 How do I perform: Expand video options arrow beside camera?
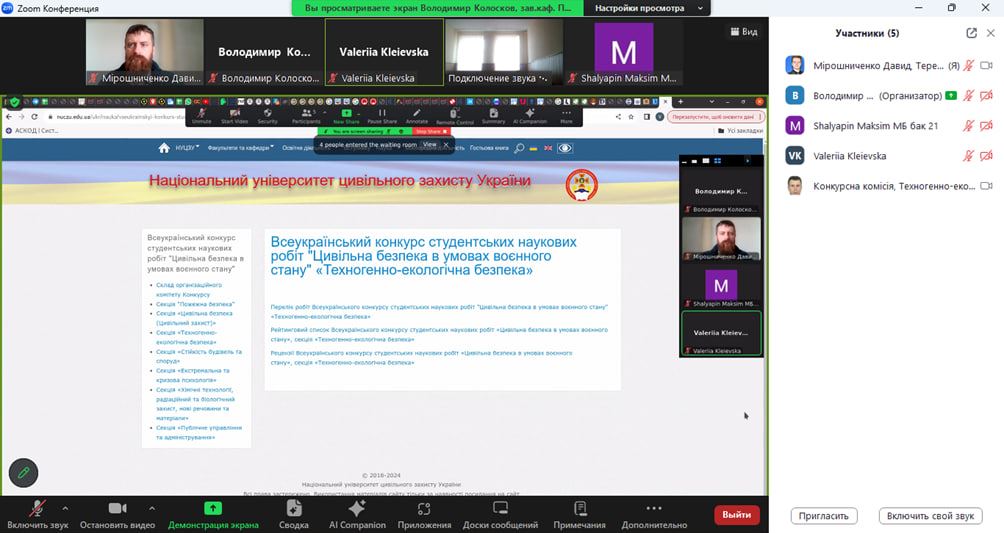152,507
